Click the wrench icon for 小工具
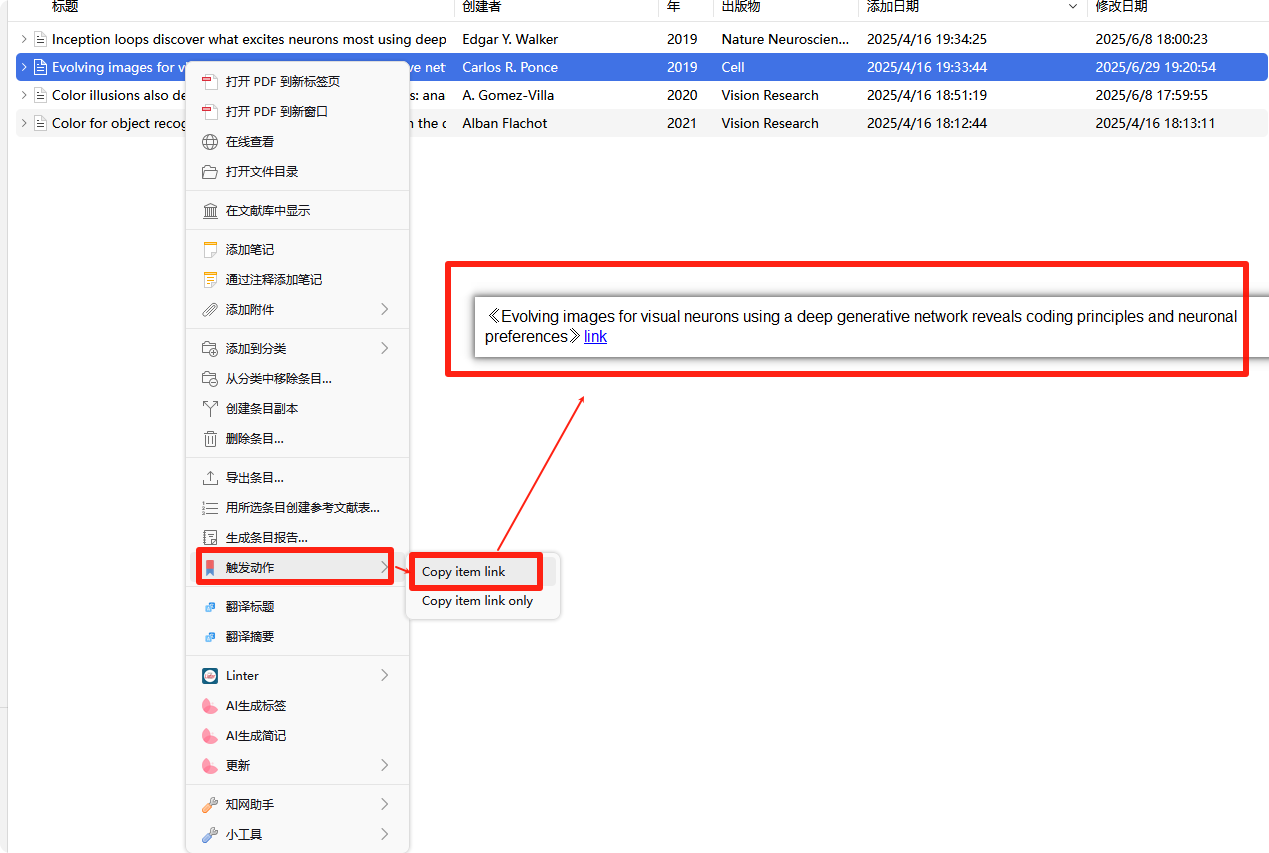This screenshot has width=1269, height=853. 210,835
